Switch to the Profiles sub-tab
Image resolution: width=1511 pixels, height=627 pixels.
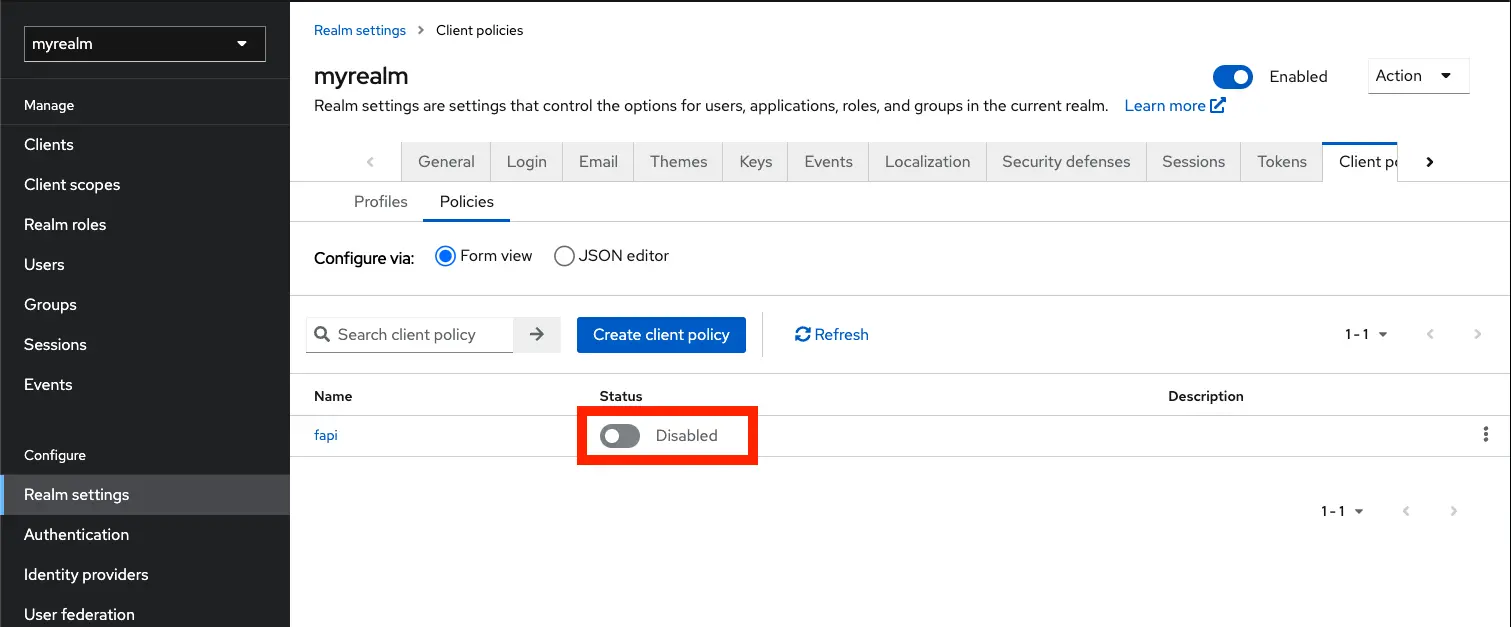pyautogui.click(x=380, y=201)
